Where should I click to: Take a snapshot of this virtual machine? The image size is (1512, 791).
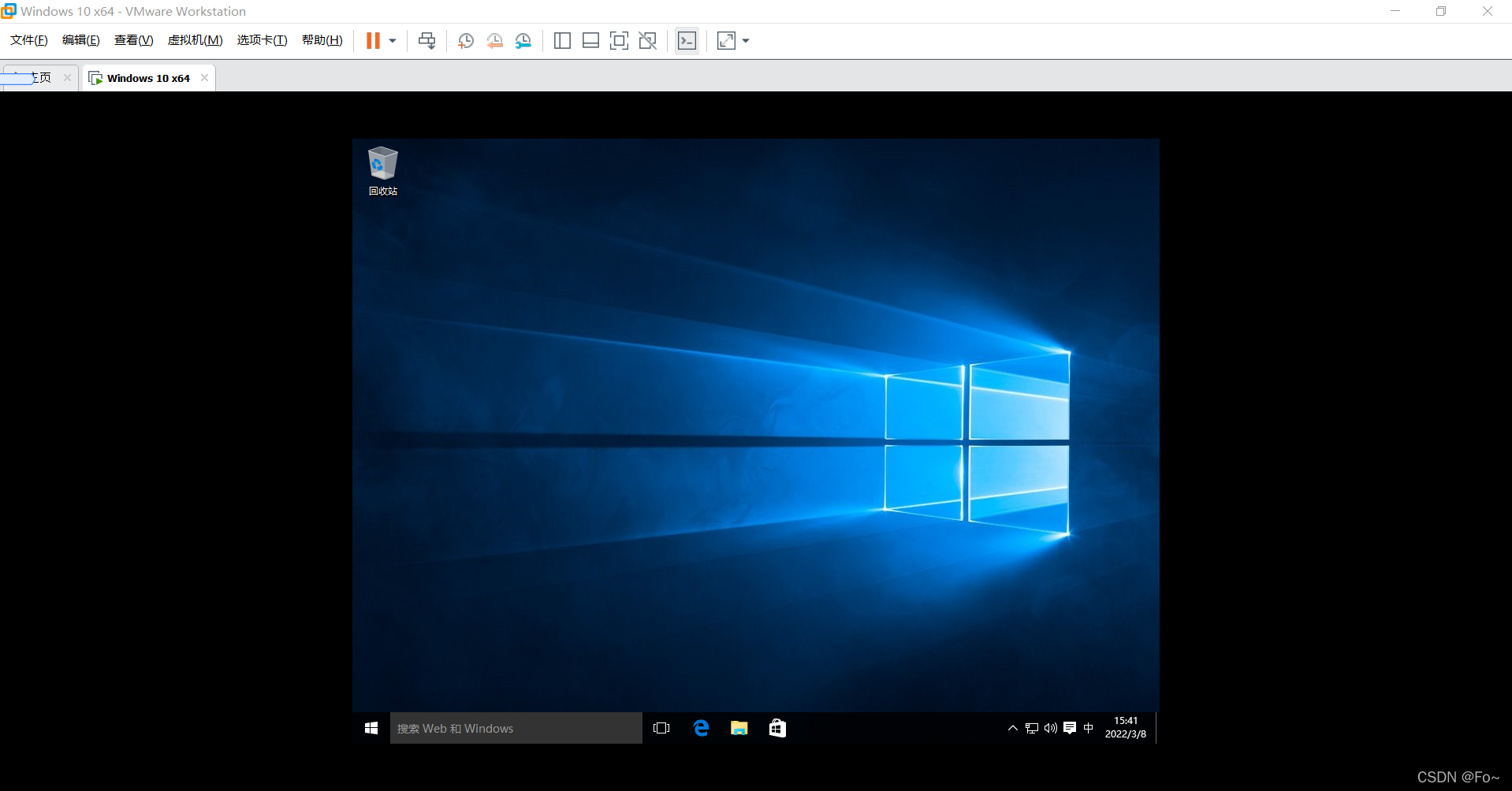[465, 40]
